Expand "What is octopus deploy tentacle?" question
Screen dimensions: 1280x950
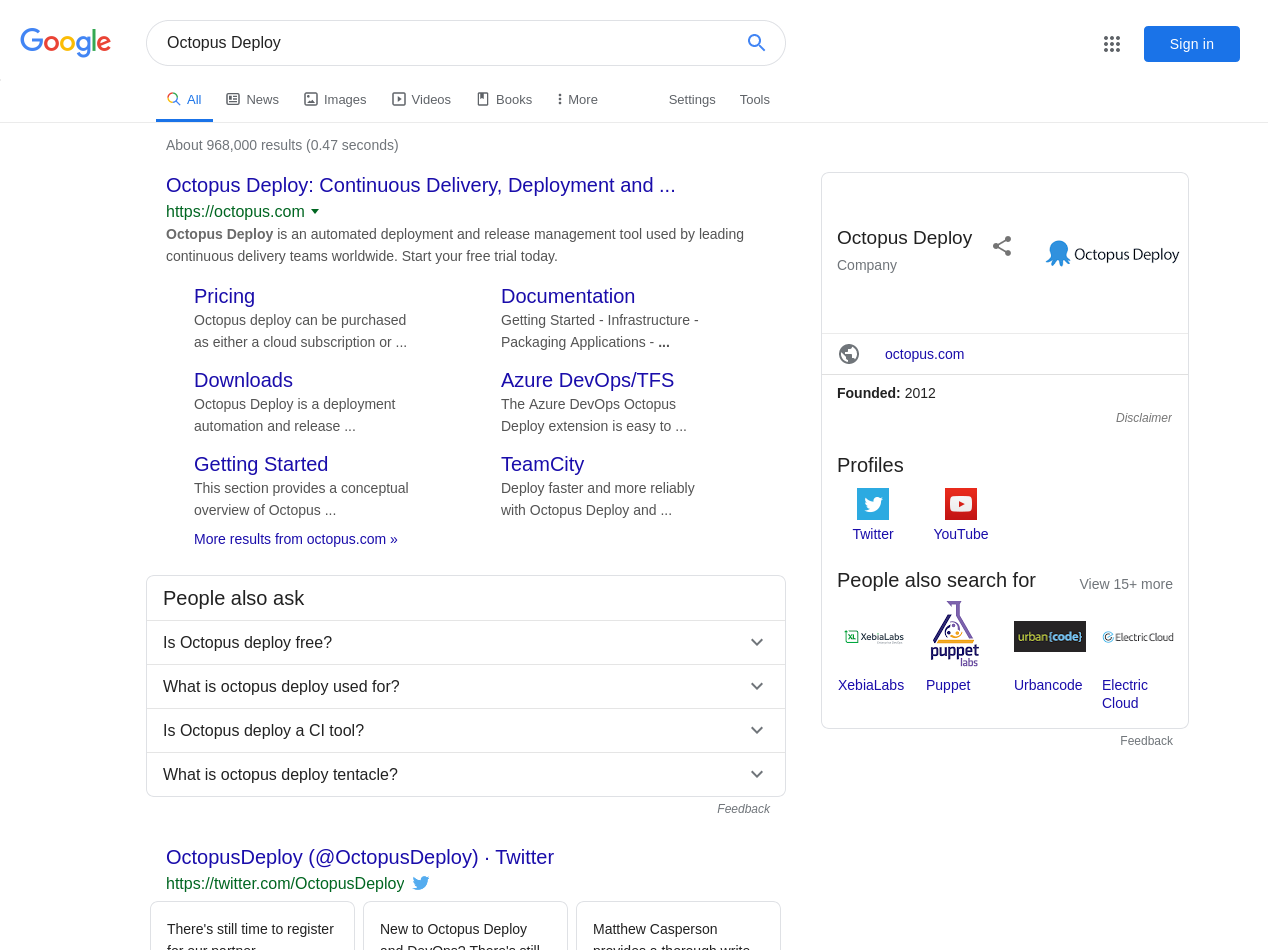[756, 775]
